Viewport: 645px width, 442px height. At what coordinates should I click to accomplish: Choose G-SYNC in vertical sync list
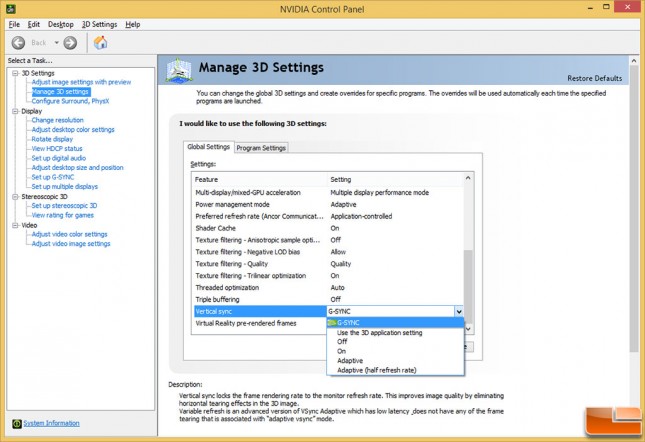395,323
